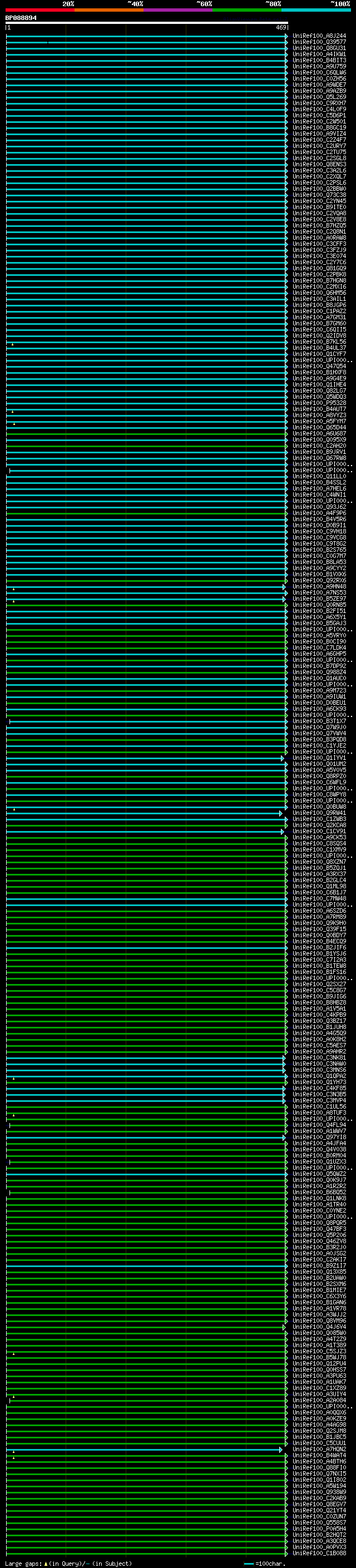Select the UniRef100_C2URY7 label
This screenshot has height=1568, width=356.
tap(319, 146)
